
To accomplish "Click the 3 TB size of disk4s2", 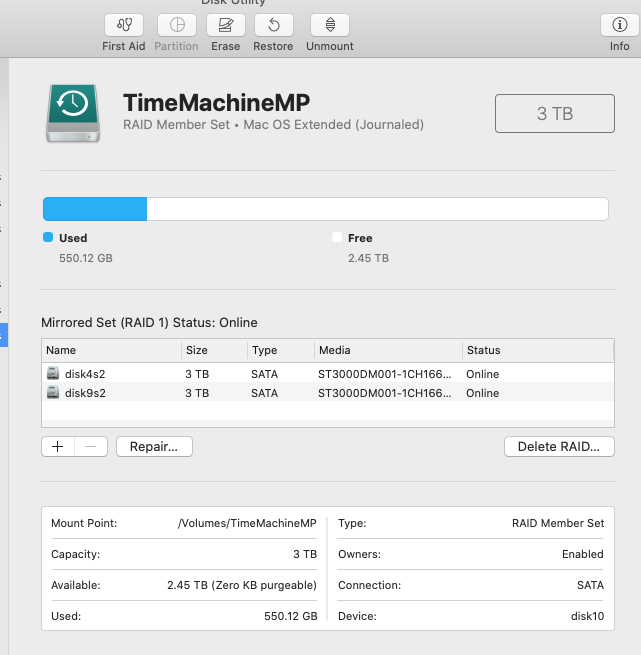I will (x=197, y=374).
